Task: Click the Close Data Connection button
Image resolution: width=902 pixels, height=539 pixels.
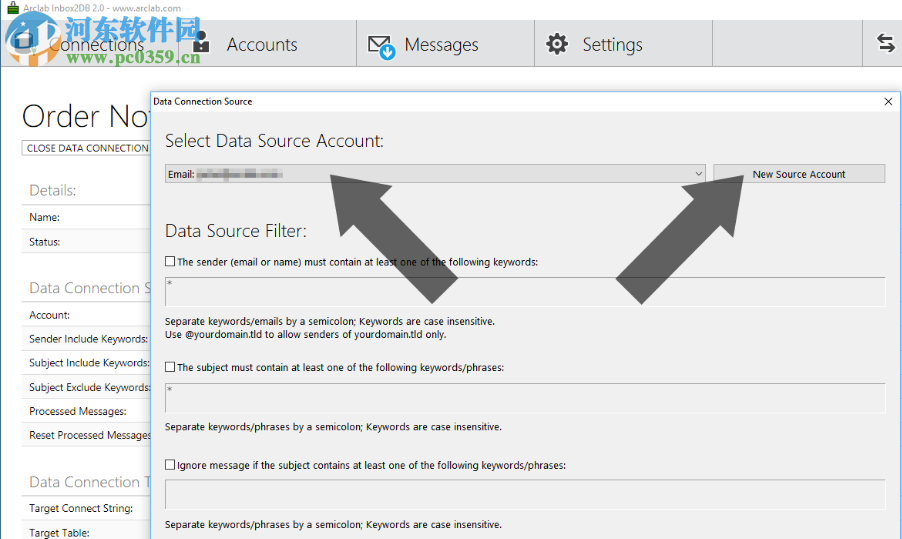Action: coord(87,148)
